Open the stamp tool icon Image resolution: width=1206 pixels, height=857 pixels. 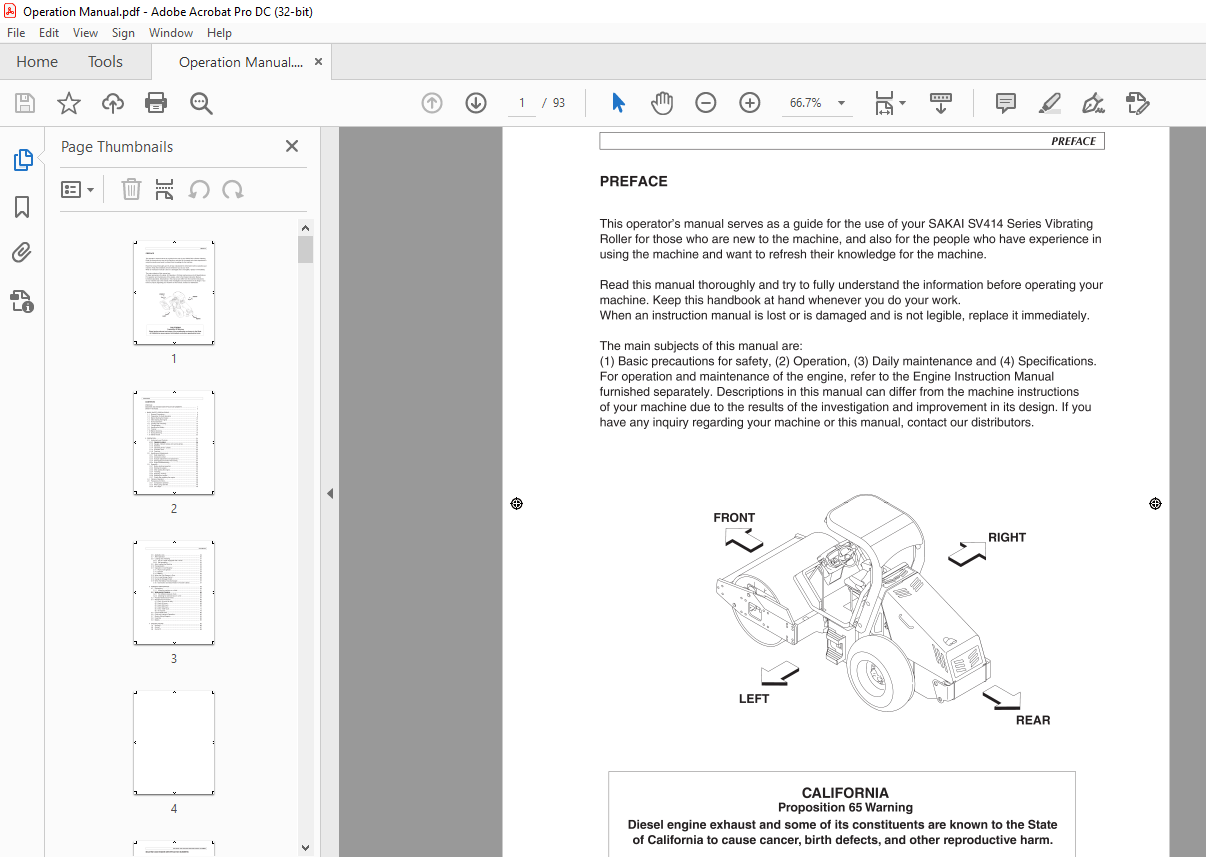[1137, 103]
